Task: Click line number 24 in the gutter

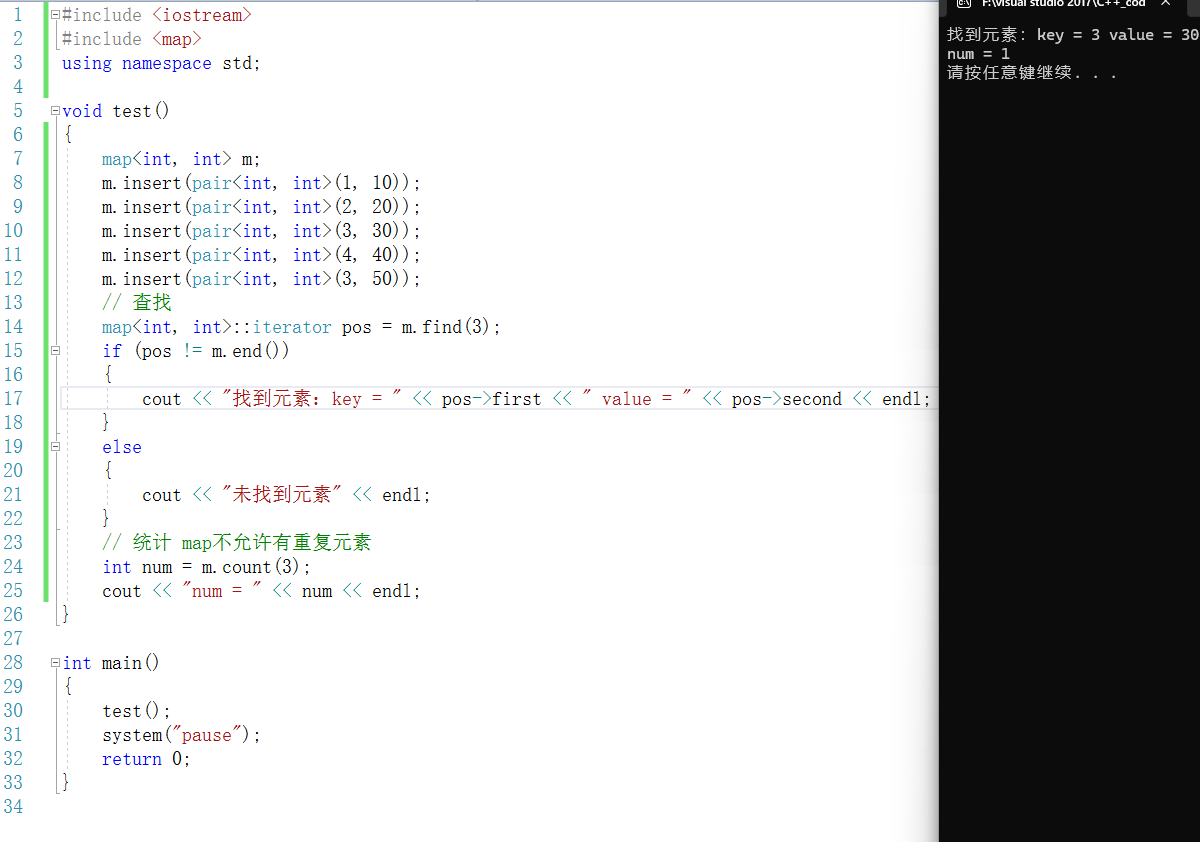Action: click(x=13, y=567)
